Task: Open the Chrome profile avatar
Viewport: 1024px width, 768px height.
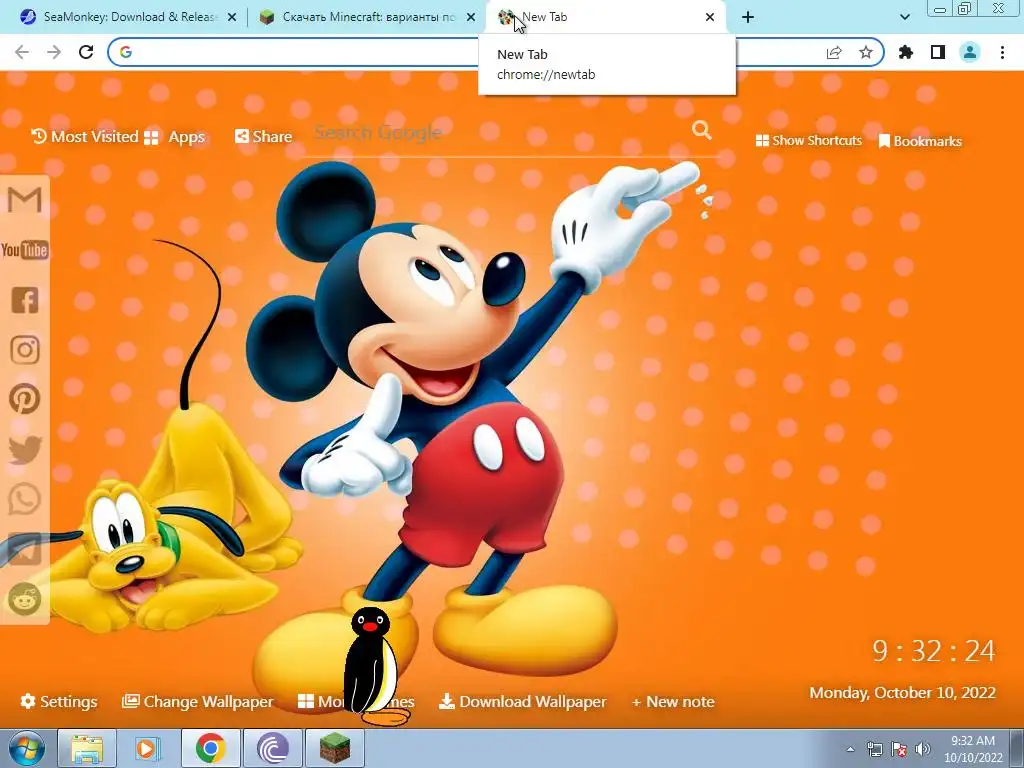Action: [x=970, y=52]
